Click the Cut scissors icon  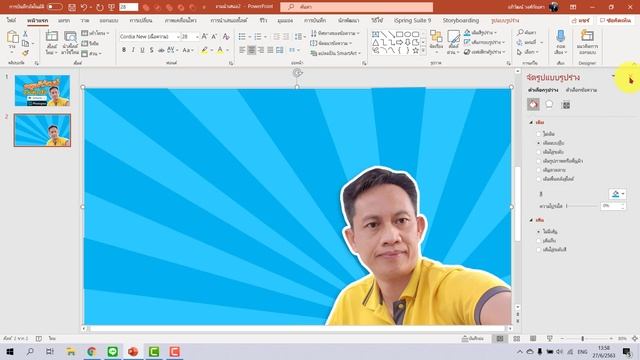tap(25, 34)
